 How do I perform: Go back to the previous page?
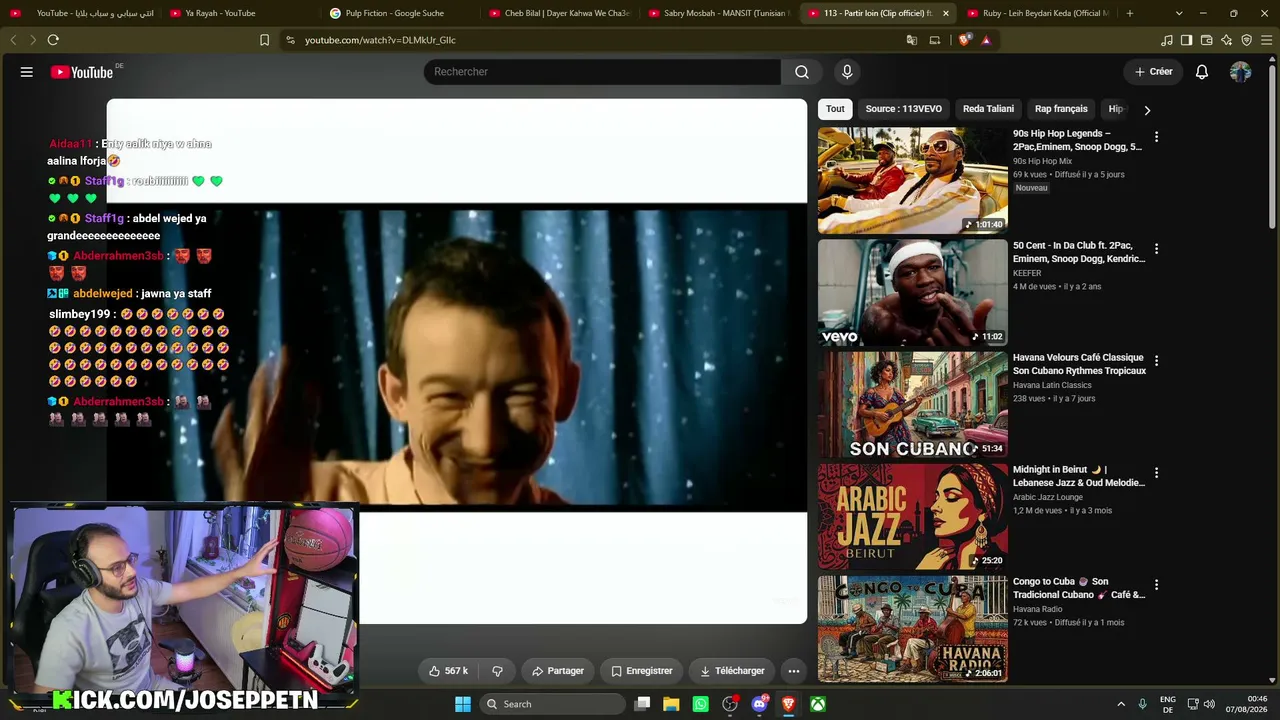click(x=13, y=40)
